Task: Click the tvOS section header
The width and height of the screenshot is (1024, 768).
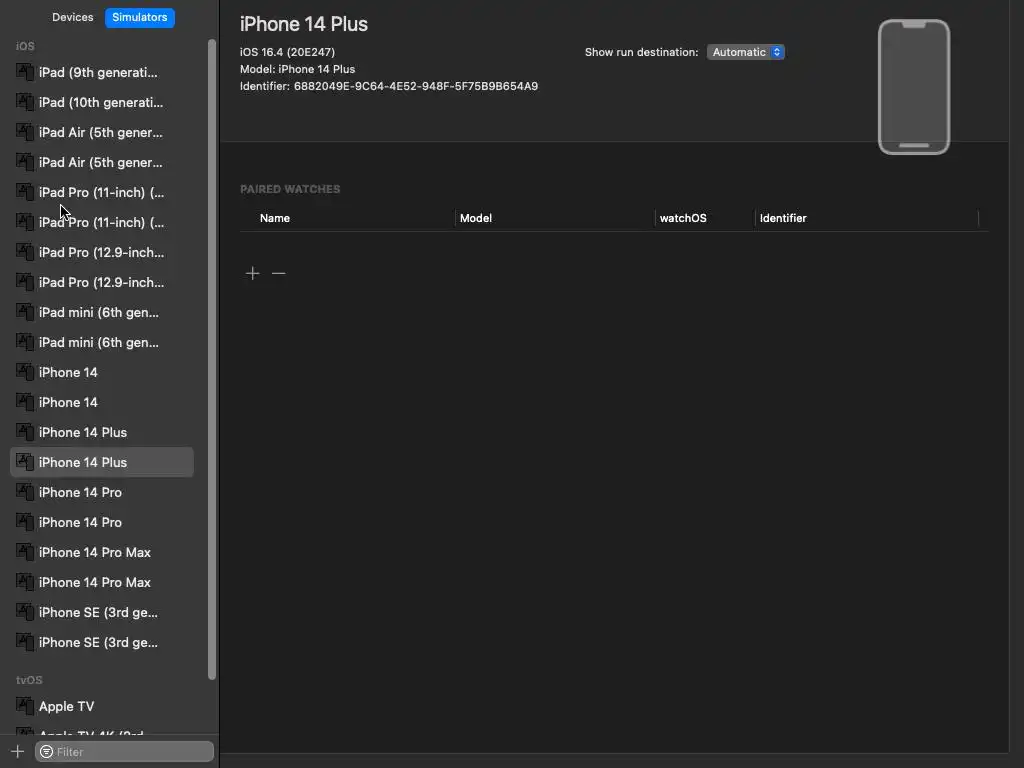Action: [x=29, y=680]
